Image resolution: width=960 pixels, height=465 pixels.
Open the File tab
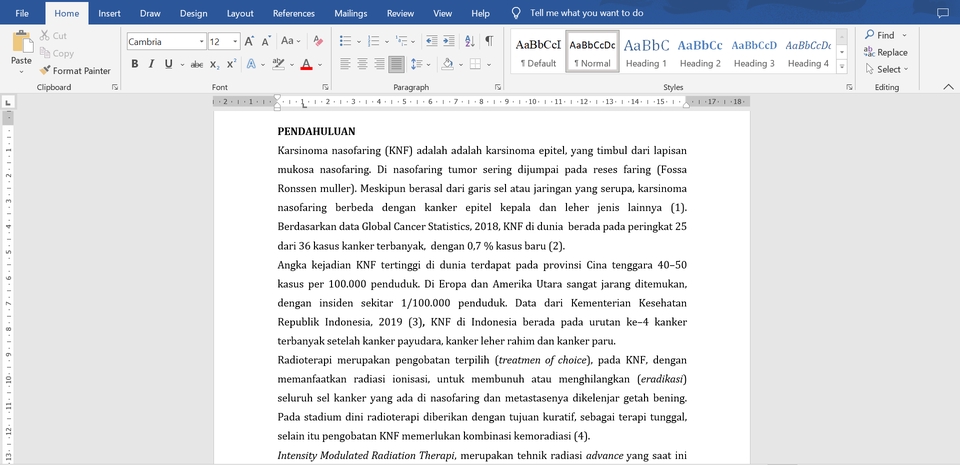pyautogui.click(x=21, y=13)
